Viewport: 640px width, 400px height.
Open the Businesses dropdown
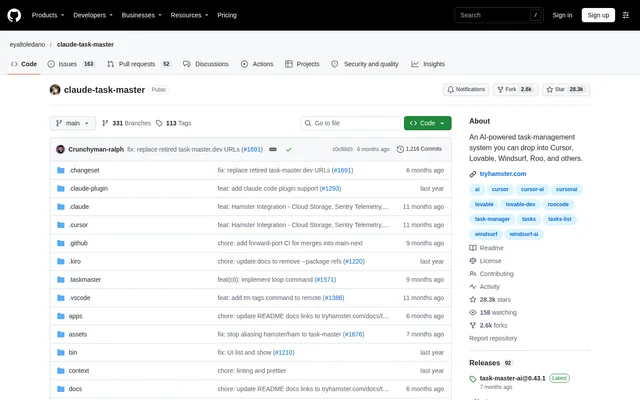[141, 15]
